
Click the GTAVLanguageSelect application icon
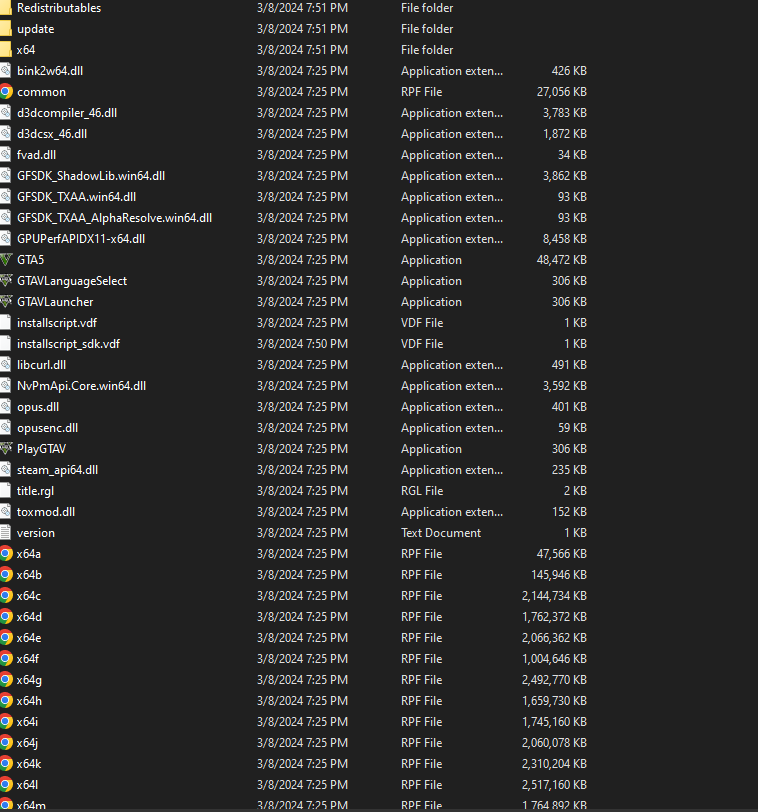(x=6, y=281)
